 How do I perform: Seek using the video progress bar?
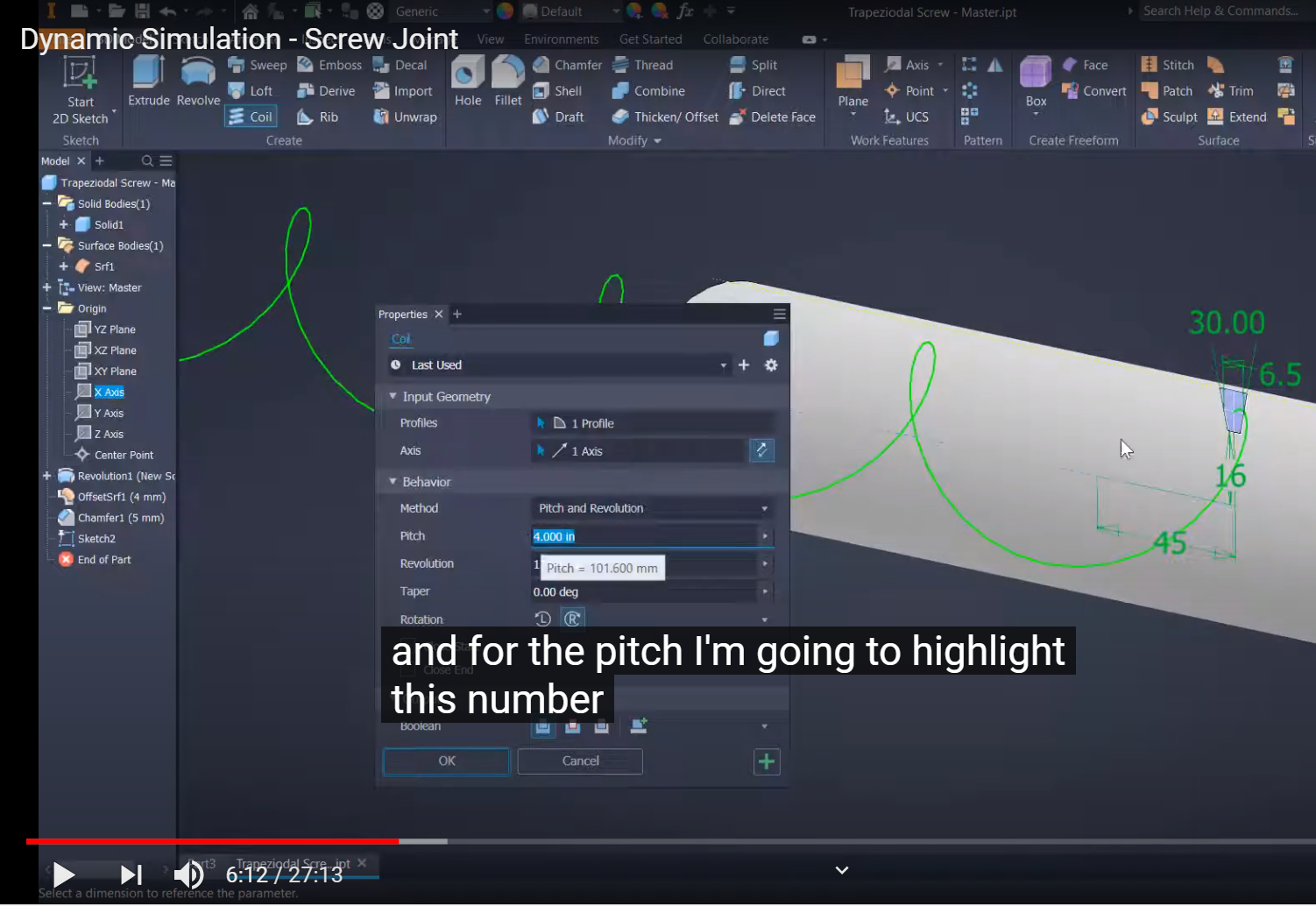[526, 841]
